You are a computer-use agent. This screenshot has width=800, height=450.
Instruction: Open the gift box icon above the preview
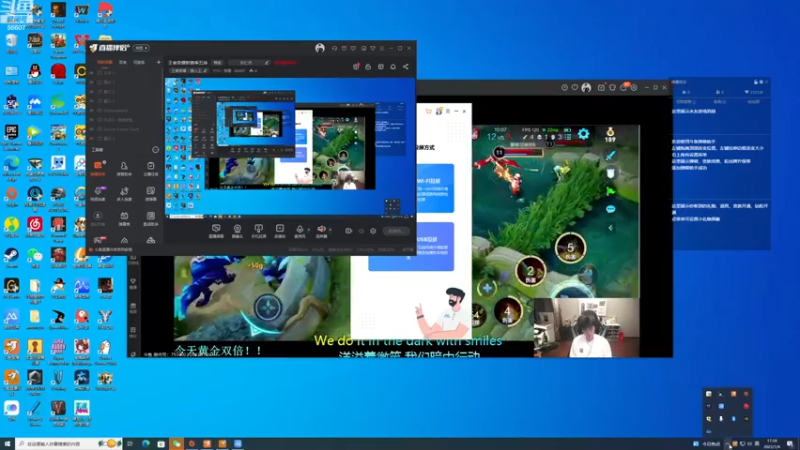pyautogui.click(x=356, y=66)
